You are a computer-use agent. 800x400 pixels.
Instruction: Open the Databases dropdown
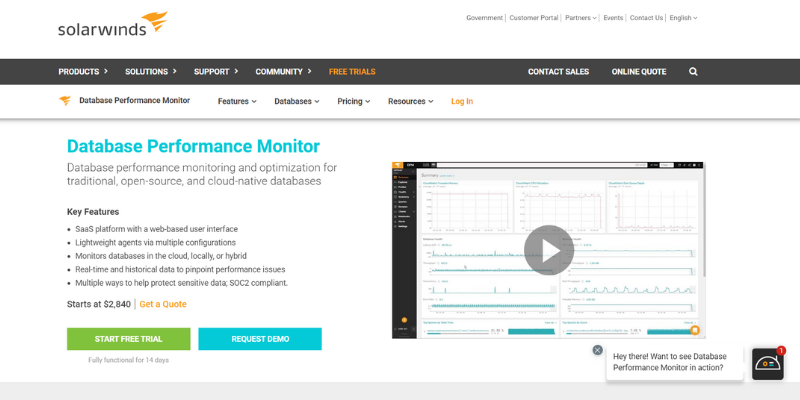click(297, 102)
